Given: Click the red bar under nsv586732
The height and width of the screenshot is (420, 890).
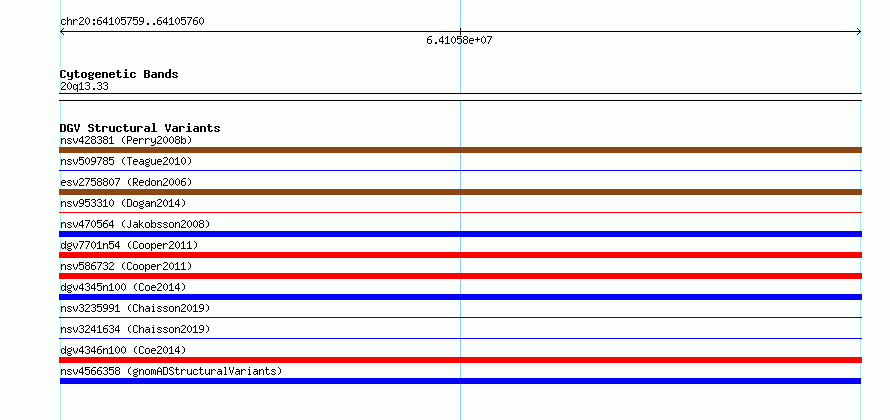Looking at the screenshot, I should (x=460, y=276).
